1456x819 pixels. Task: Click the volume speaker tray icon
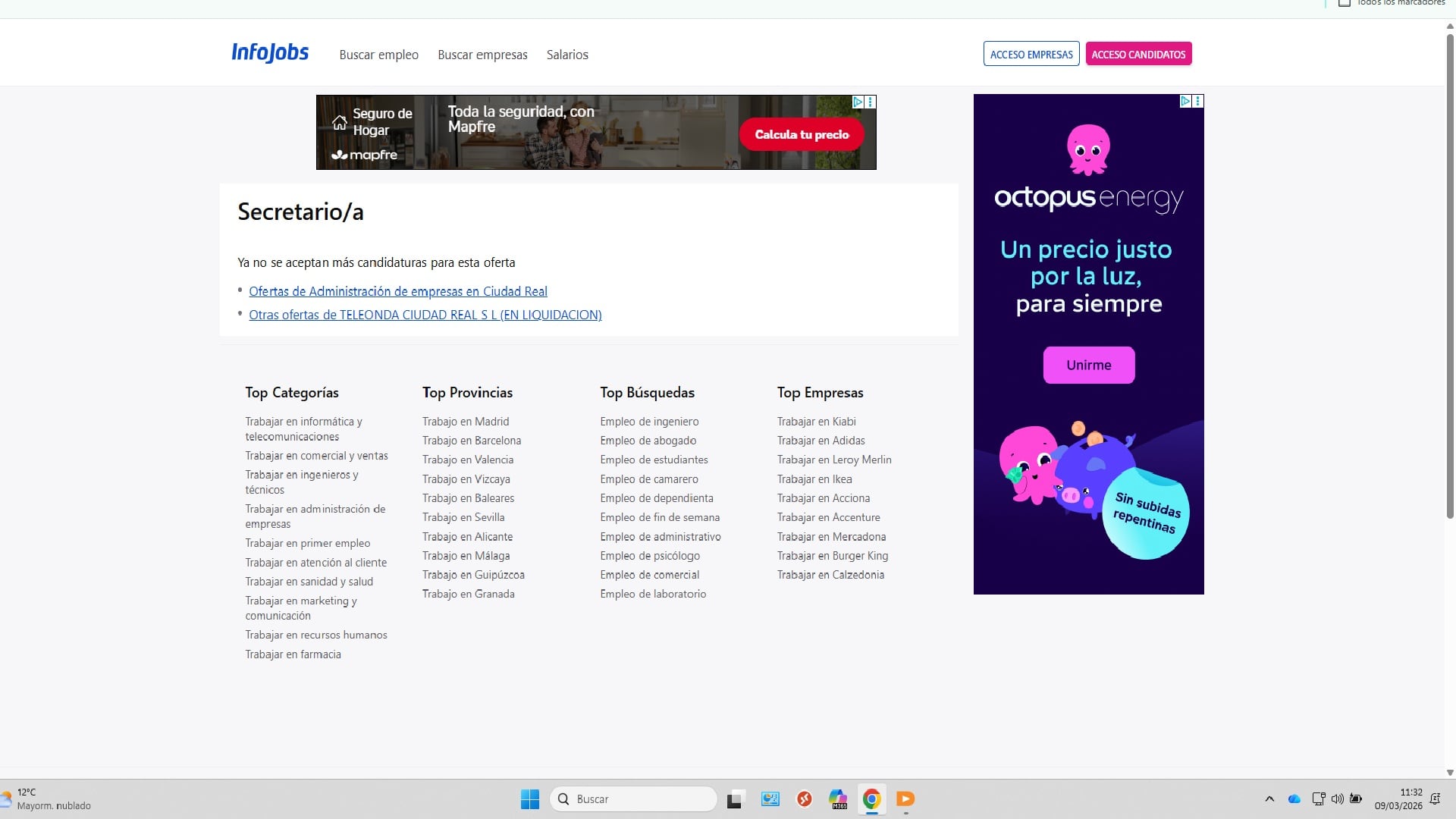(x=1337, y=799)
